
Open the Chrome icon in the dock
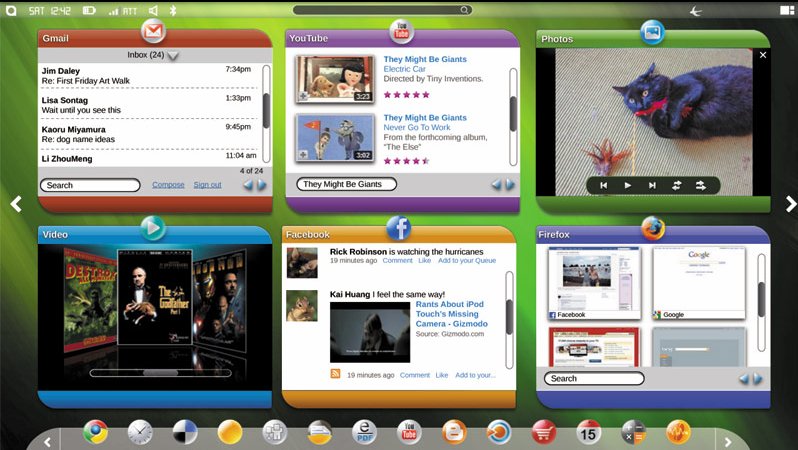pyautogui.click(x=95, y=433)
